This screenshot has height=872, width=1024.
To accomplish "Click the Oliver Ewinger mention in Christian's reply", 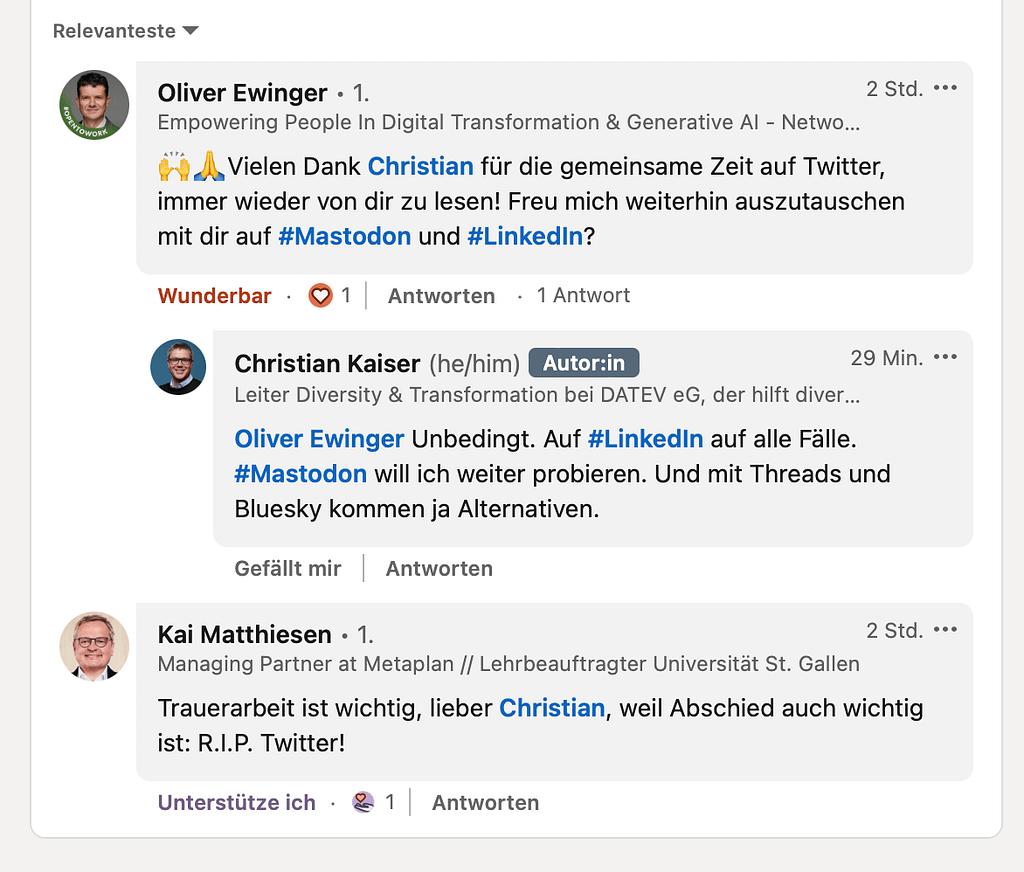I will coord(319,439).
